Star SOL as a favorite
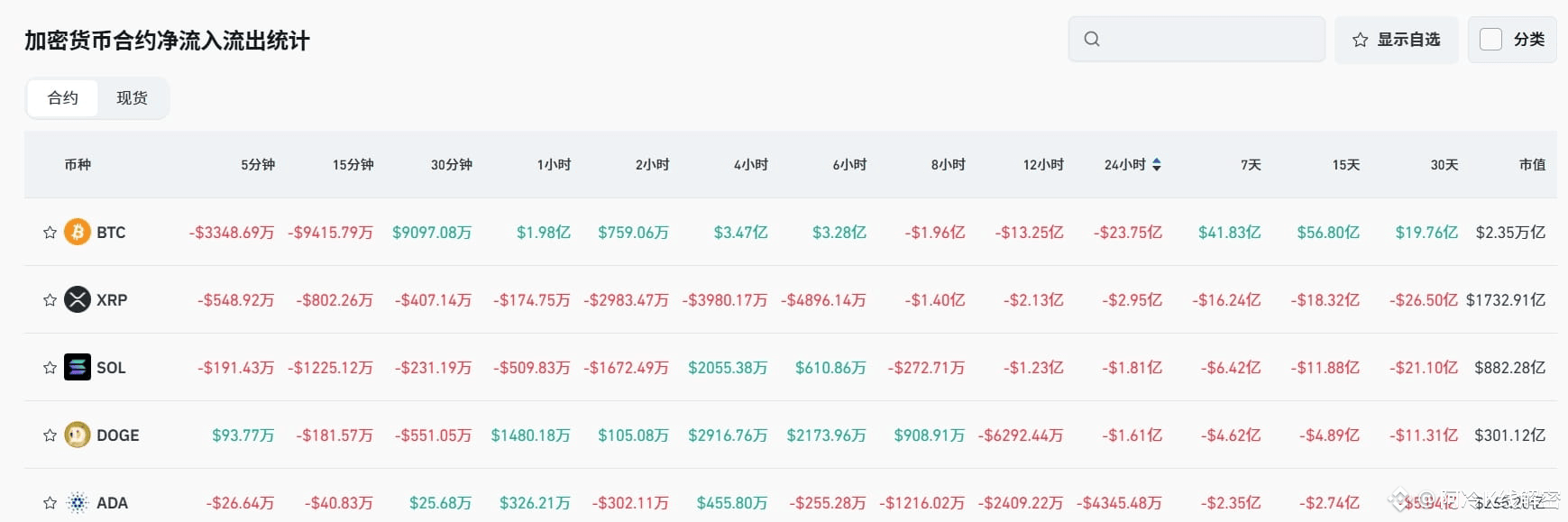The width and height of the screenshot is (1568, 522). pos(50,368)
